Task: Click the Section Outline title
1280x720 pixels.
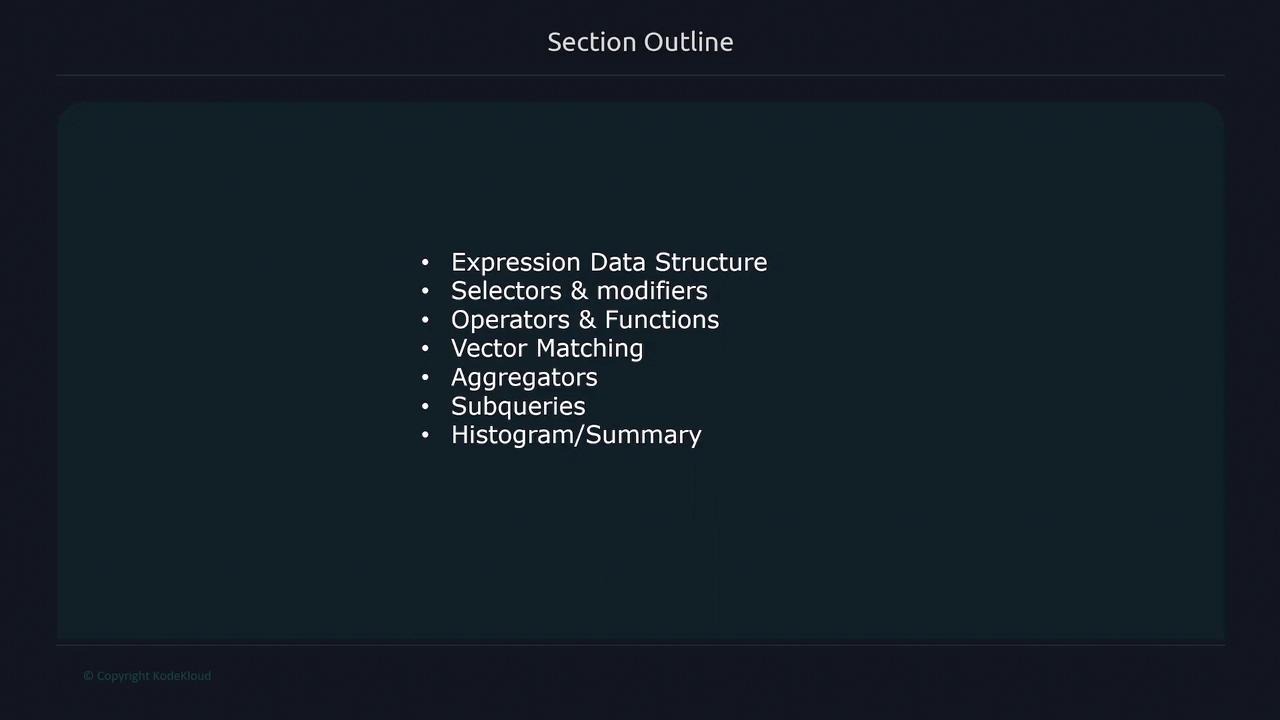Action: click(x=640, y=42)
